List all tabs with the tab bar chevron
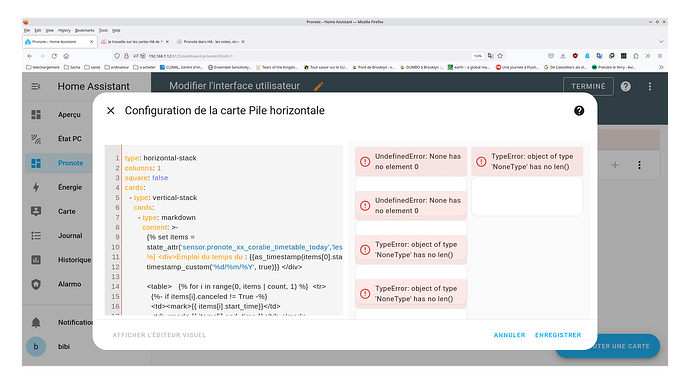The width and height of the screenshot is (690, 392). tap(661, 42)
